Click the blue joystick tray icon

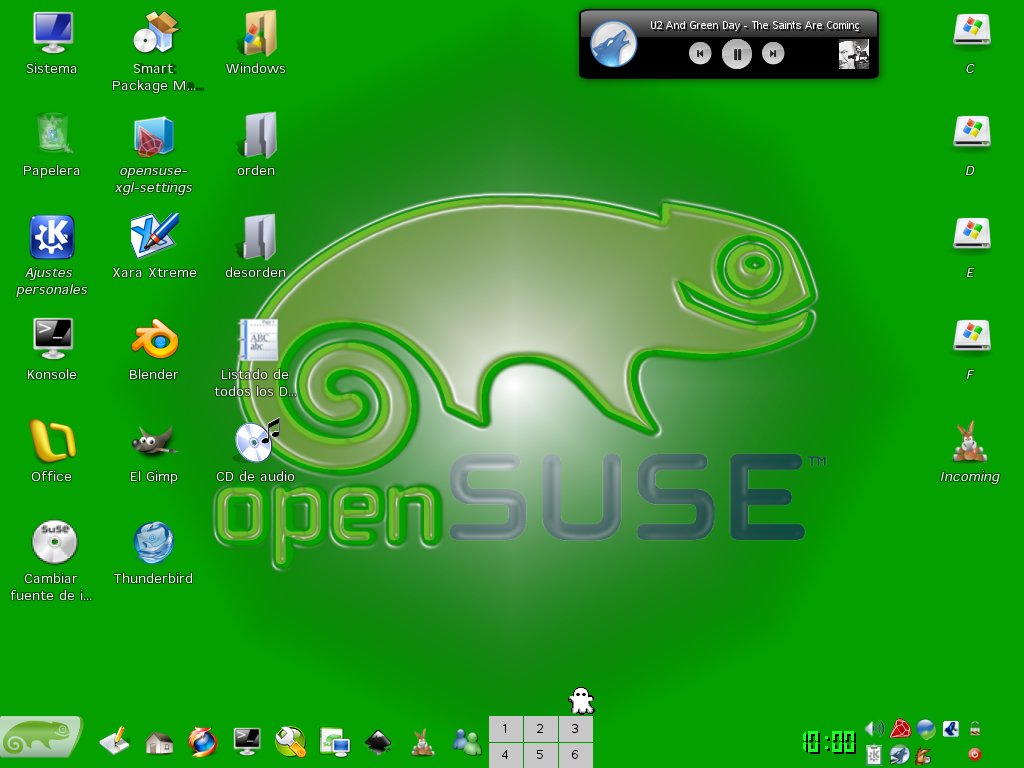point(951,729)
